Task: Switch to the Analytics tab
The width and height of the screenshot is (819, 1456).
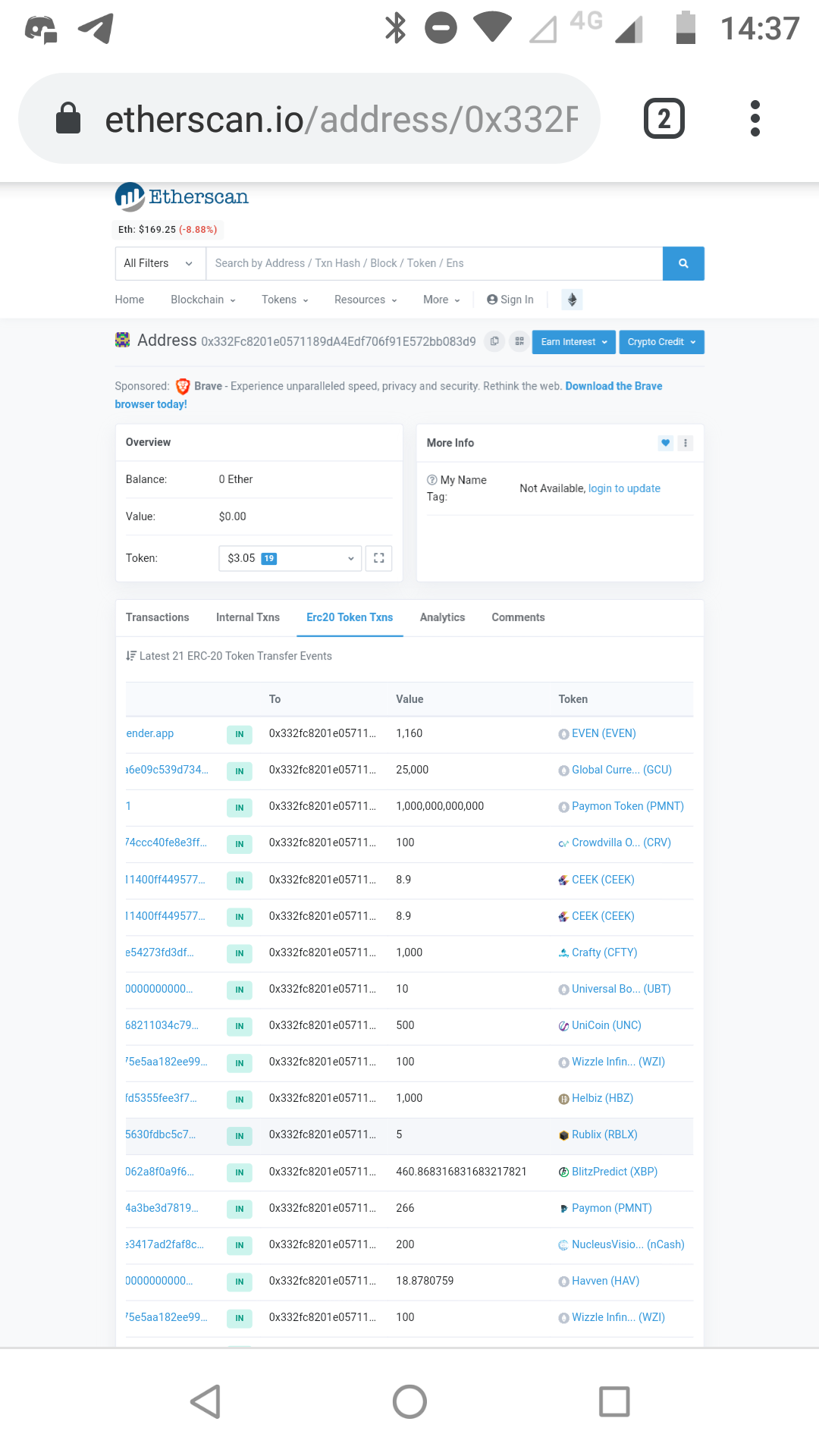Action: pyautogui.click(x=442, y=617)
